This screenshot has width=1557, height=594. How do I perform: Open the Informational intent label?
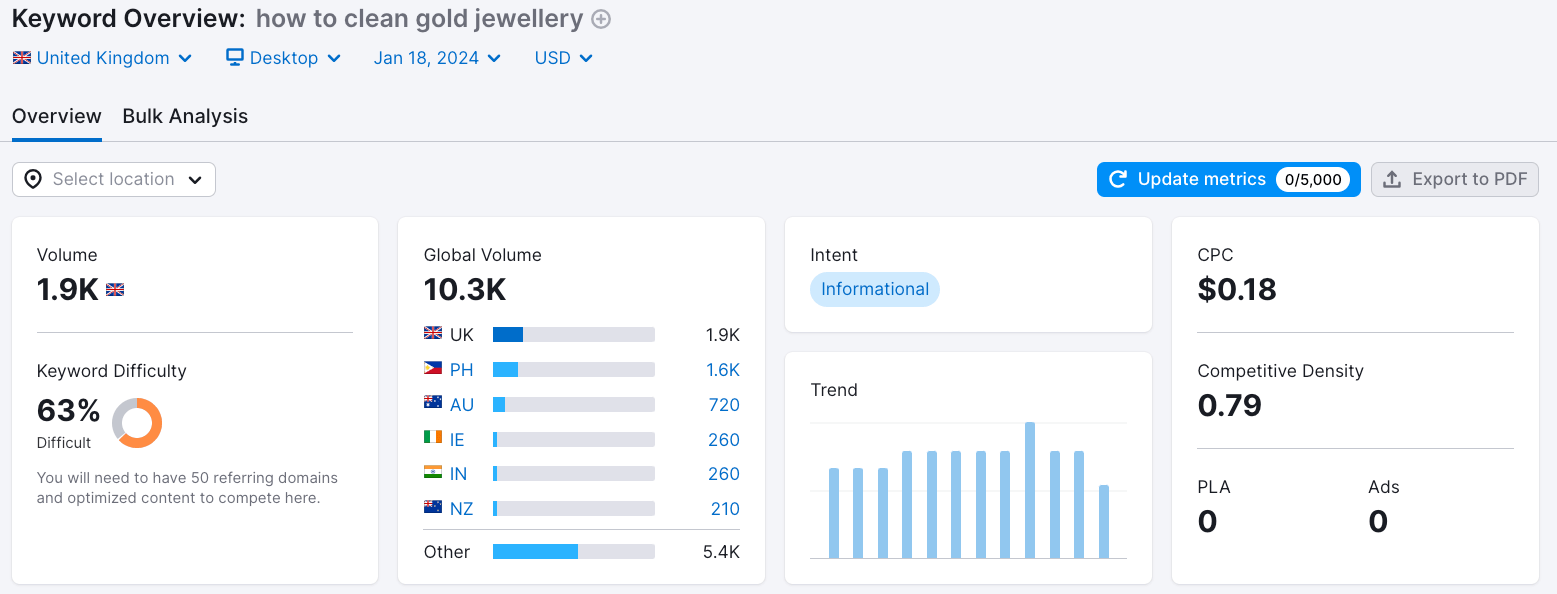(874, 289)
